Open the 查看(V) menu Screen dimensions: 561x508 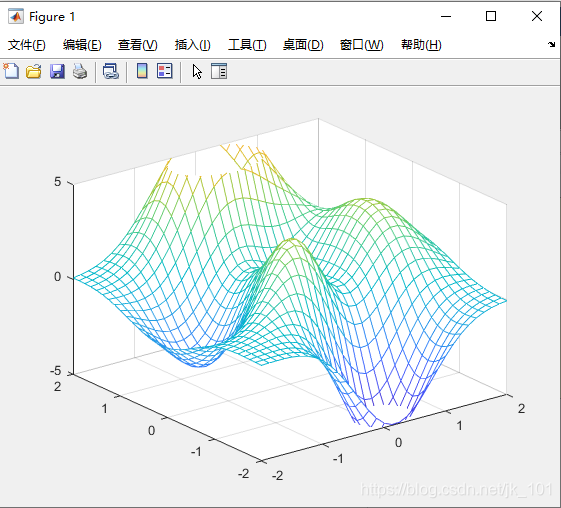138,45
